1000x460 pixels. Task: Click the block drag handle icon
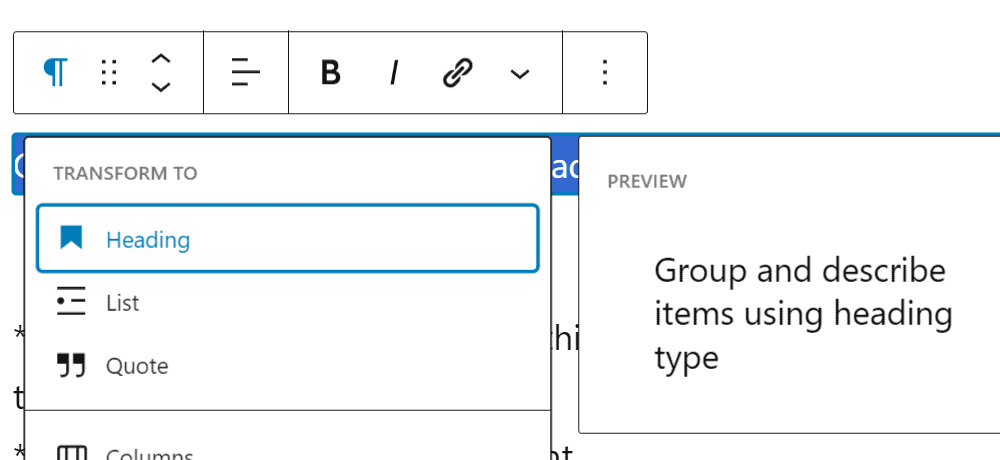pyautogui.click(x=110, y=72)
